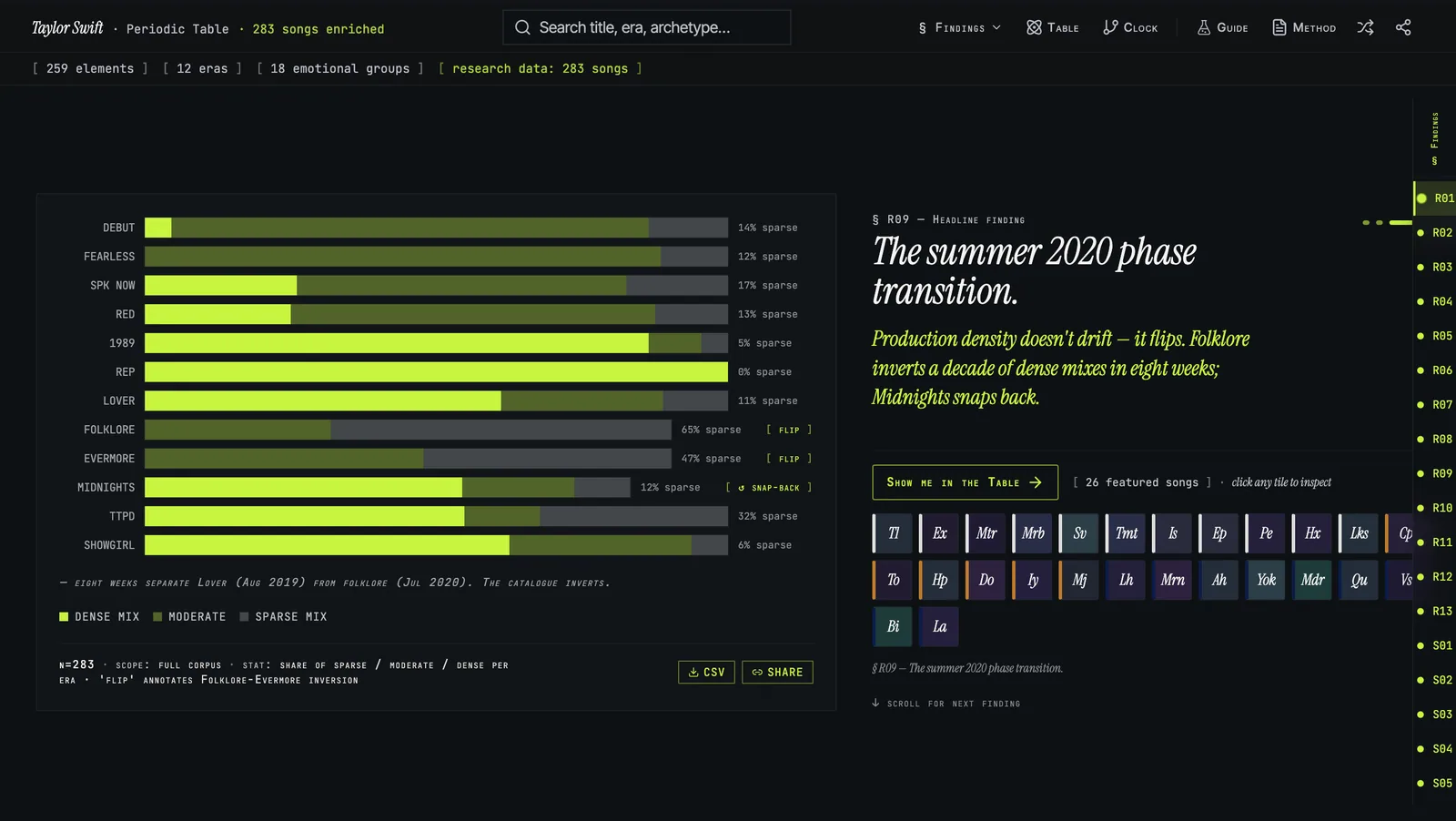Viewport: 1456px width, 821px height.
Task: Select the Tmt song tile
Action: 1126,533
